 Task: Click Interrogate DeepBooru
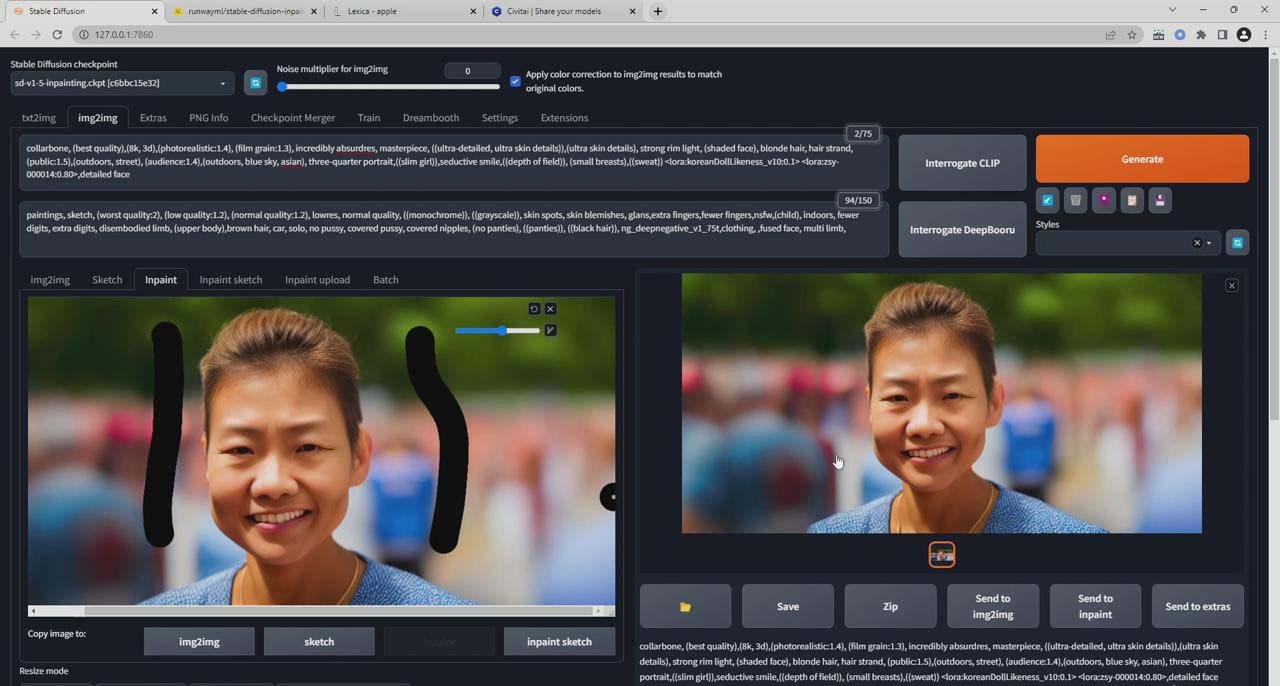(x=962, y=229)
